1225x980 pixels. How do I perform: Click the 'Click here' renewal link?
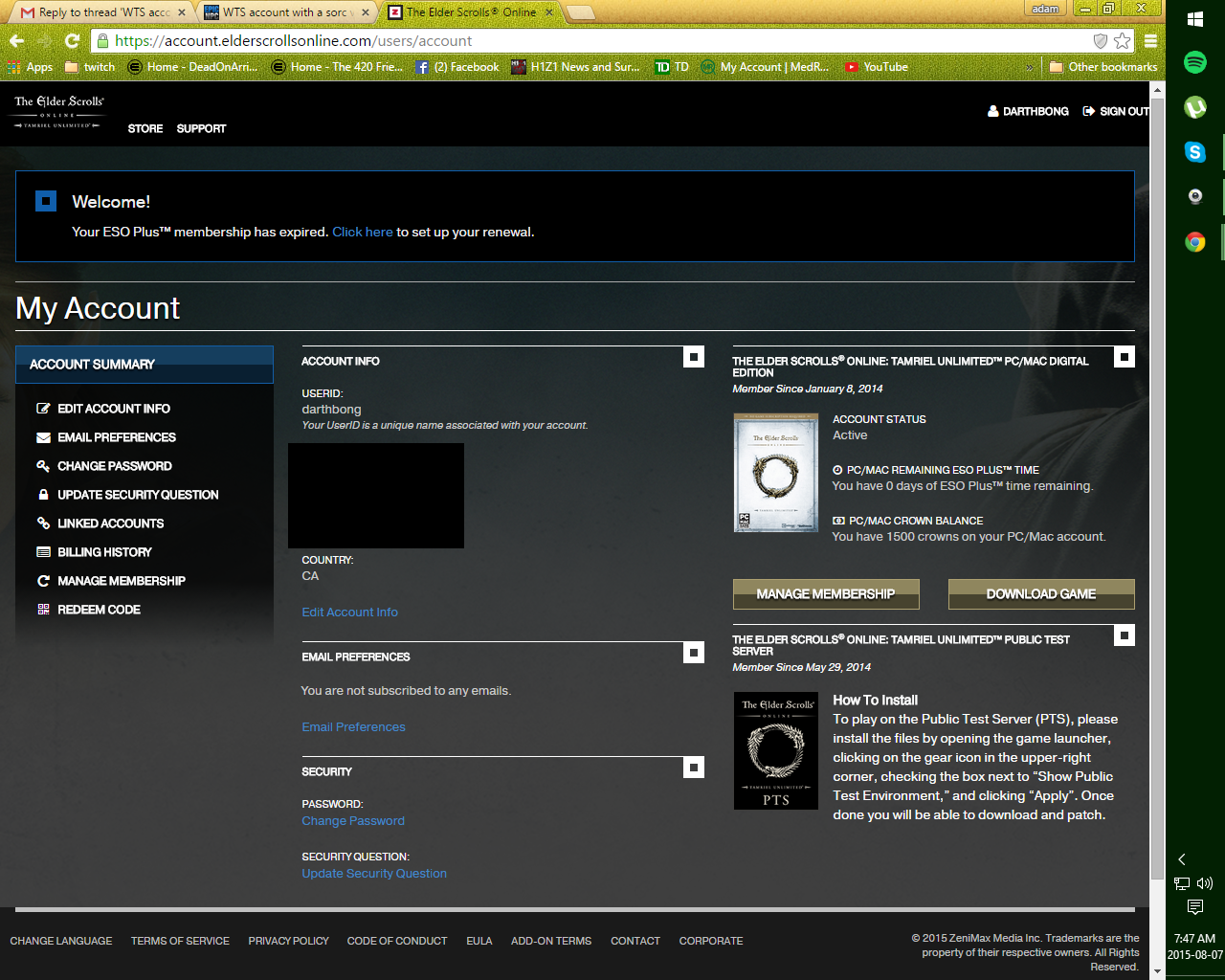tap(363, 232)
